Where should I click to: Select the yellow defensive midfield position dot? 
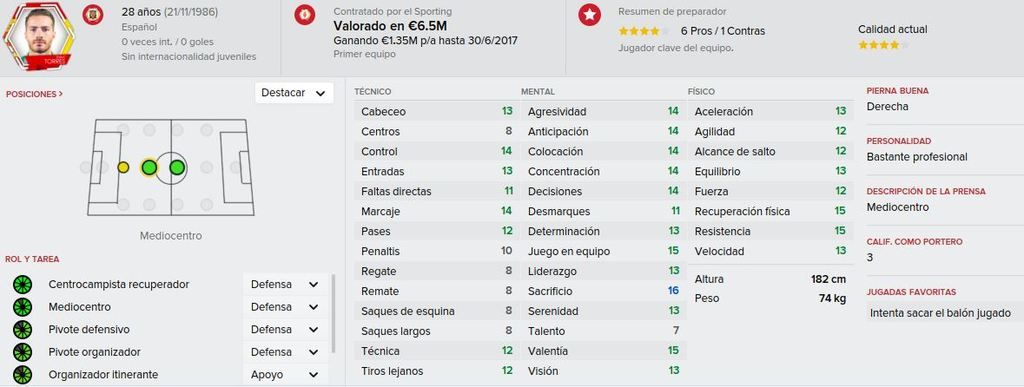click(x=123, y=168)
